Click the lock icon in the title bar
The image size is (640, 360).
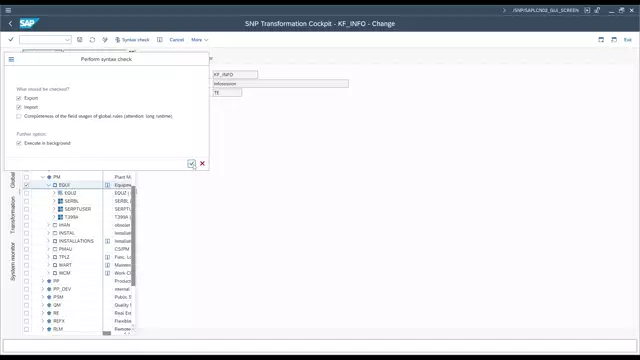click(597, 10)
